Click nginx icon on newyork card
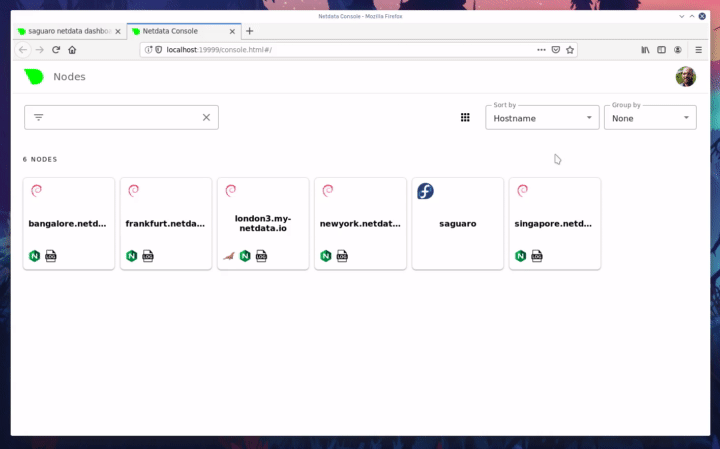720x449 pixels. [326, 256]
